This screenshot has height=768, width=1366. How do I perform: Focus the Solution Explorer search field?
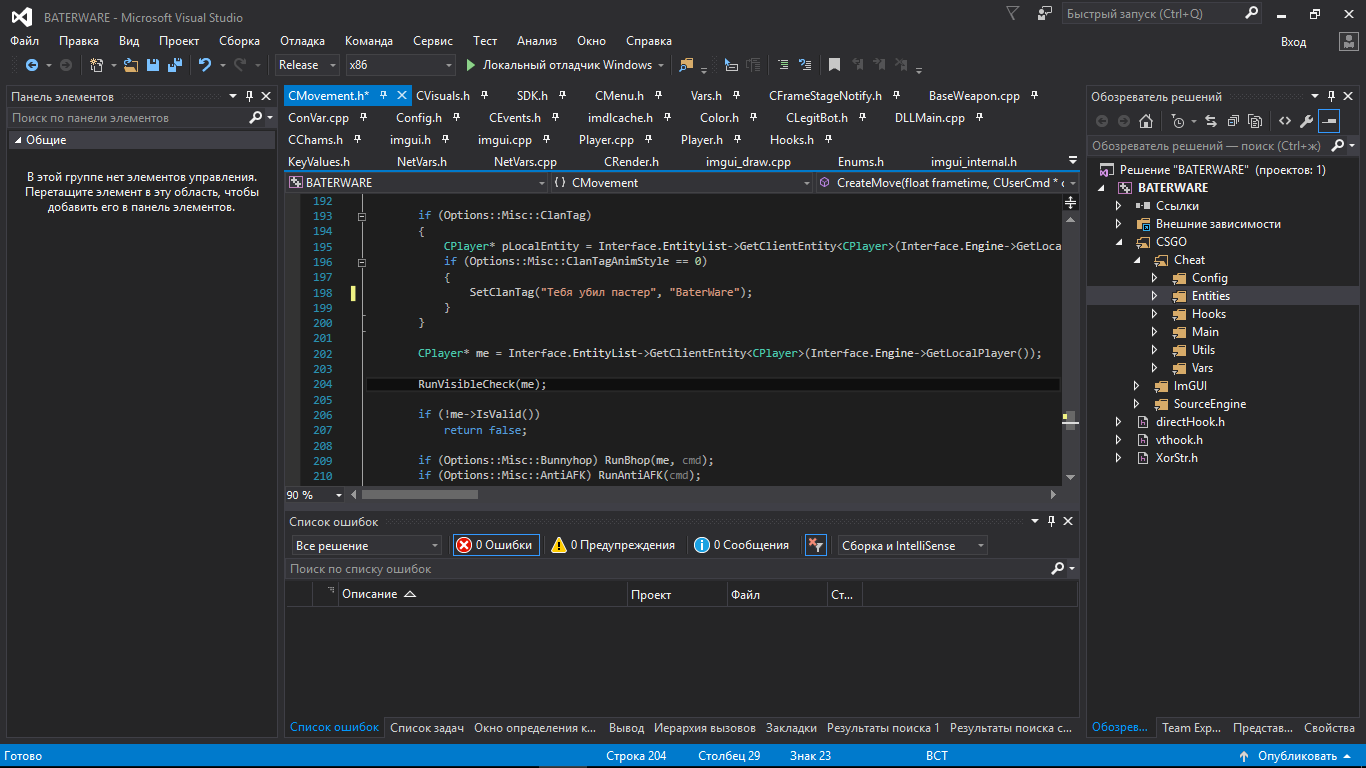pos(1211,146)
